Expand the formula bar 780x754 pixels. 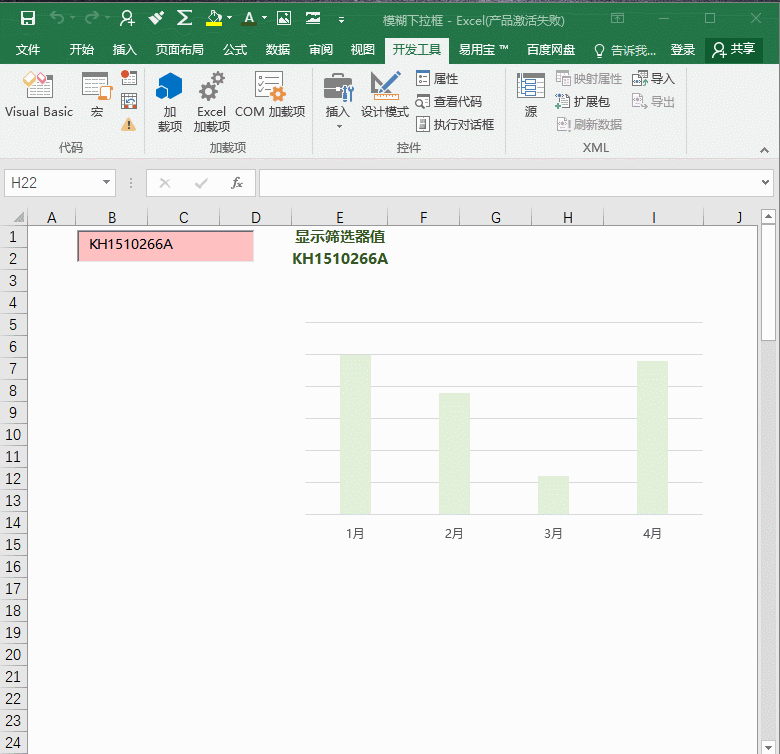point(766,183)
